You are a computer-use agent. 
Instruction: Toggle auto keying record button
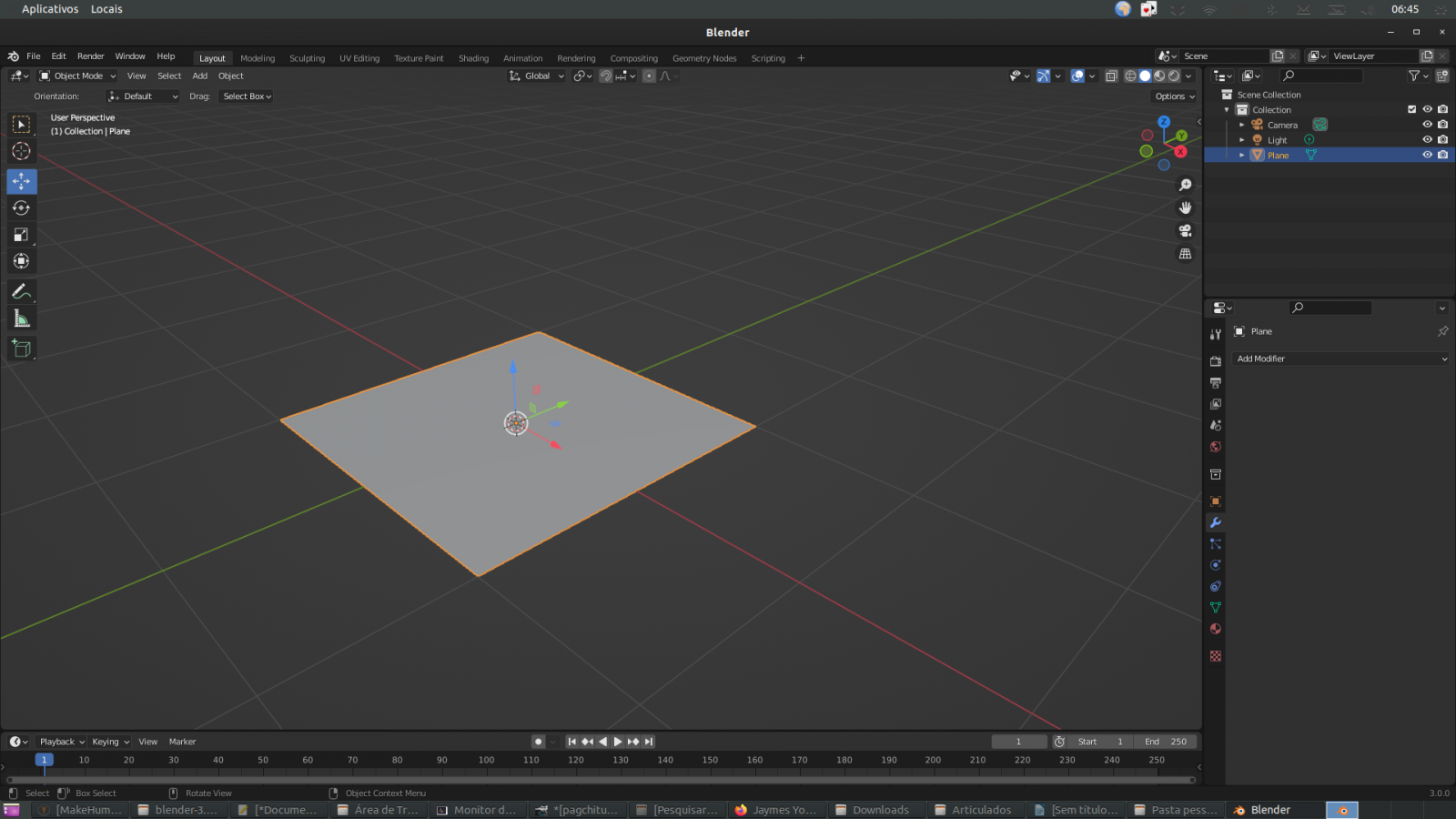[x=538, y=742]
